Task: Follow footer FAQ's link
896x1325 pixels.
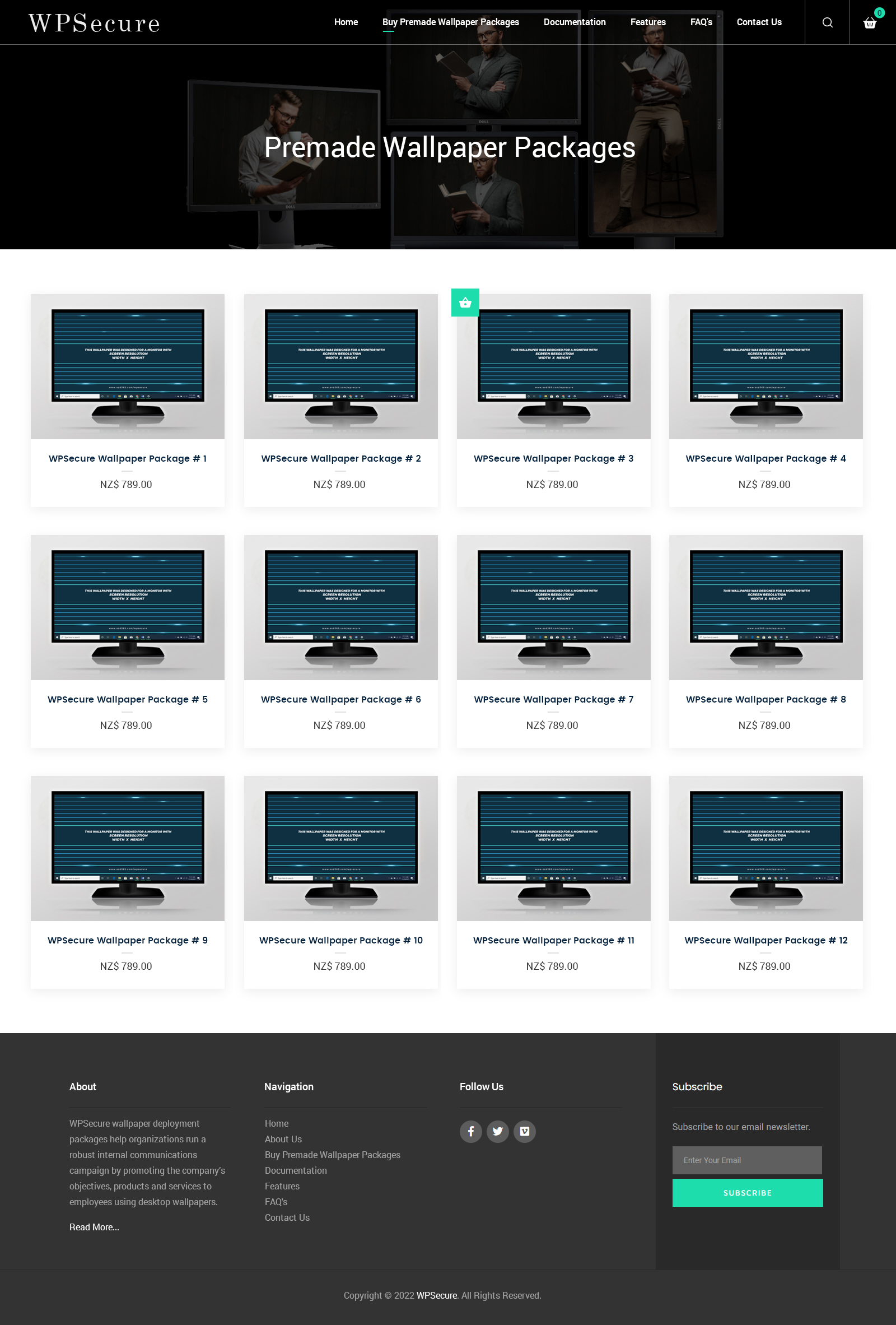Action: [276, 1202]
